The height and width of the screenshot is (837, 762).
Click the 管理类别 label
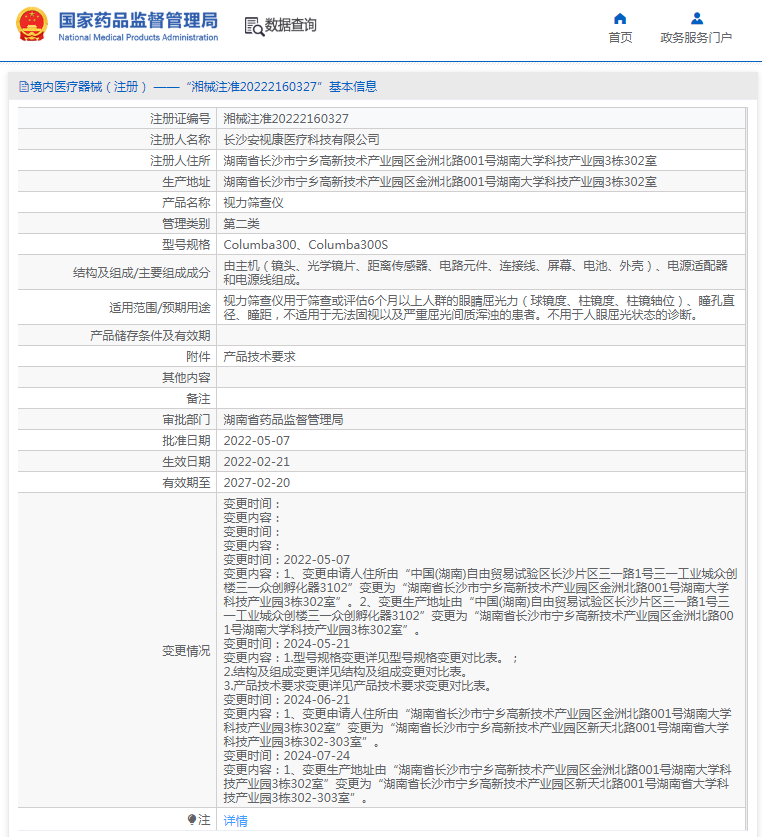[x=186, y=224]
